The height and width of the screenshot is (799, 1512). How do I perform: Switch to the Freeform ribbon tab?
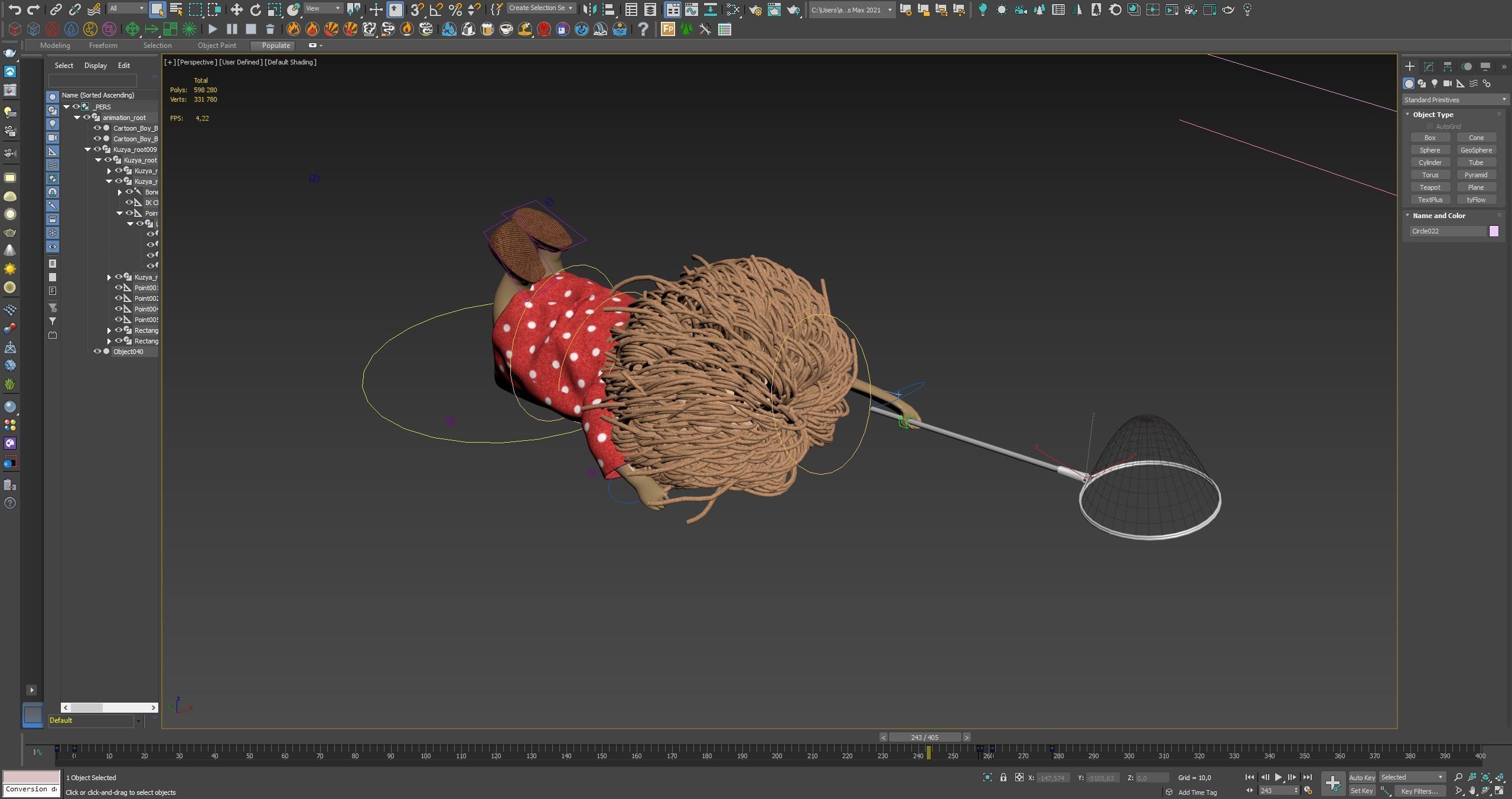tap(103, 46)
